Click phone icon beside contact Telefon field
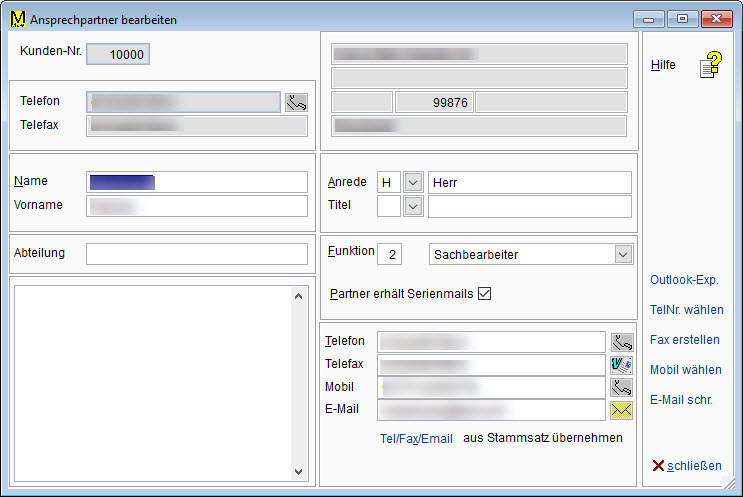The image size is (743, 497). (622, 343)
